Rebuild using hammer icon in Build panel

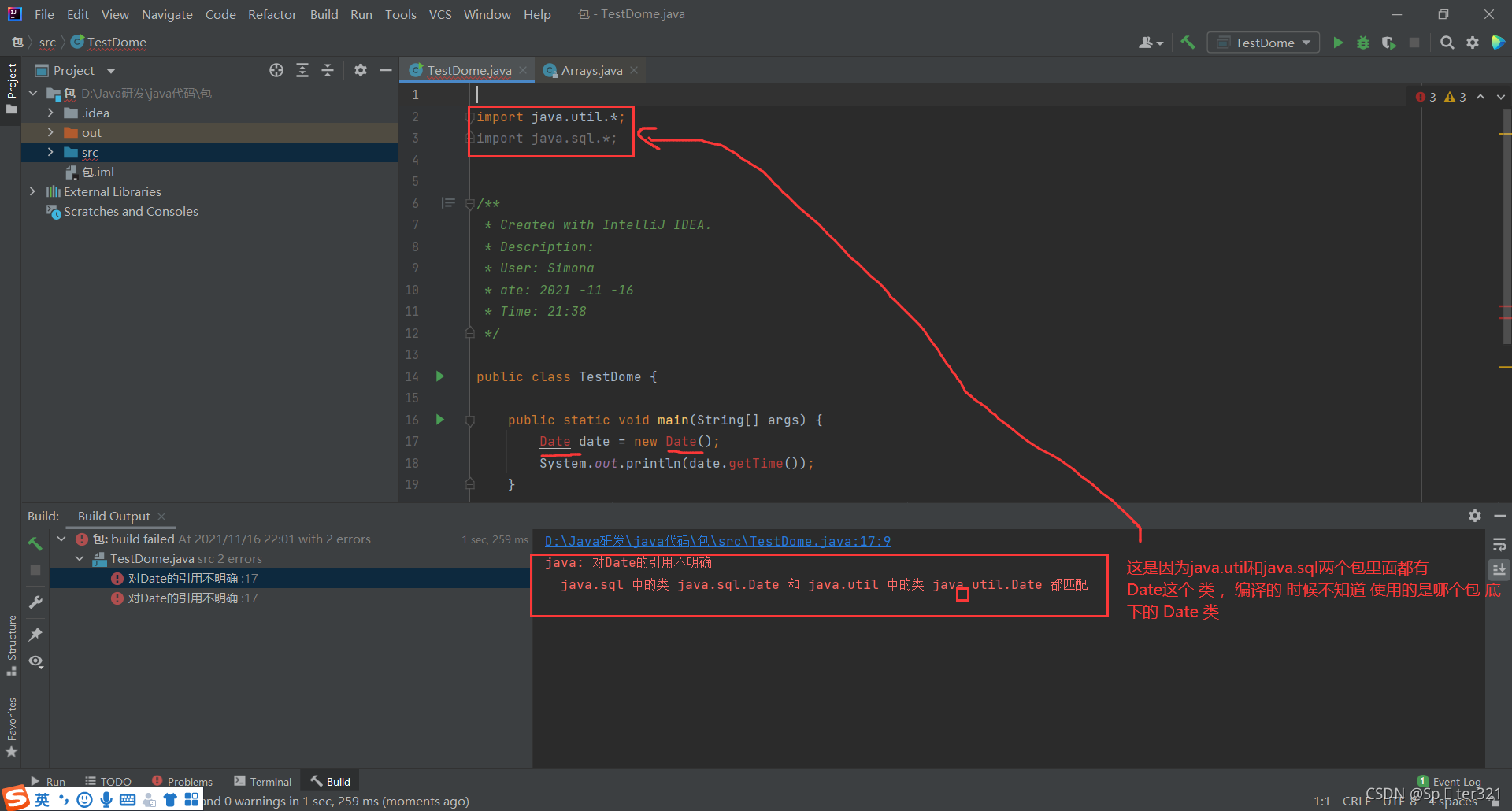click(x=35, y=543)
